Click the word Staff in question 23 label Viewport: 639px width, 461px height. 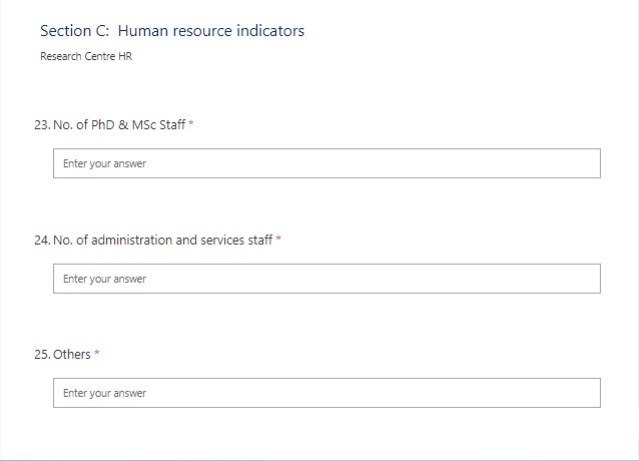172,125
